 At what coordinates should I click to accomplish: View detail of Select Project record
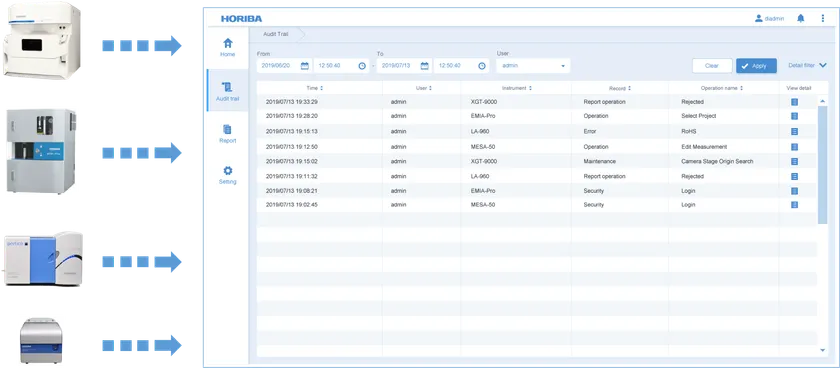click(x=794, y=116)
